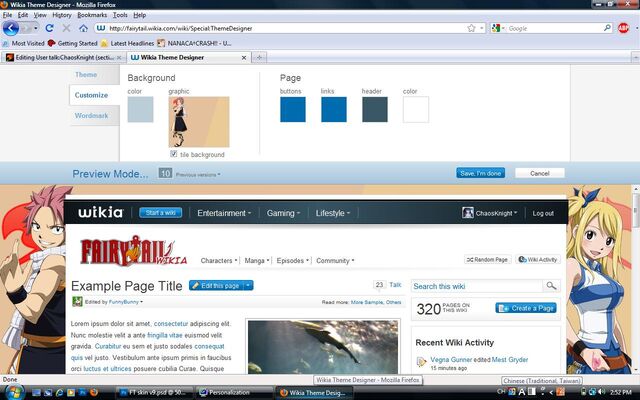Open Windows Start orb

[x=15, y=392]
